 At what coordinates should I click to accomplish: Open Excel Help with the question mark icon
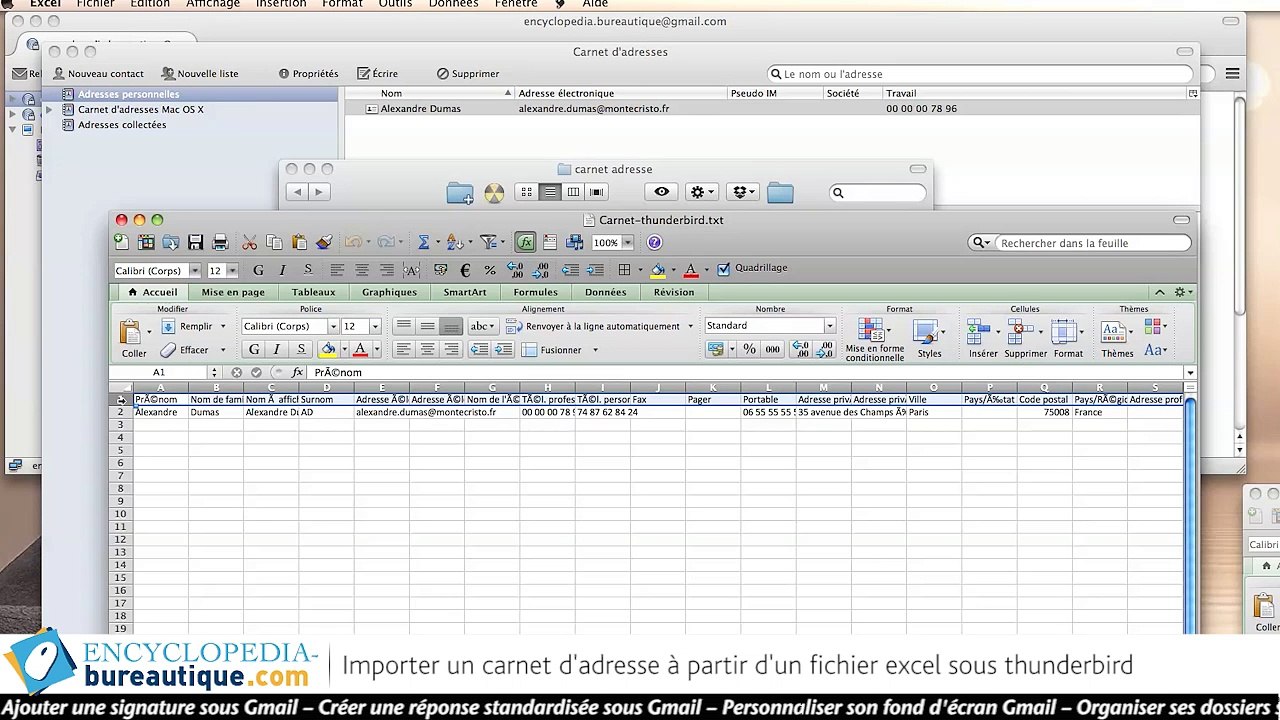[654, 242]
